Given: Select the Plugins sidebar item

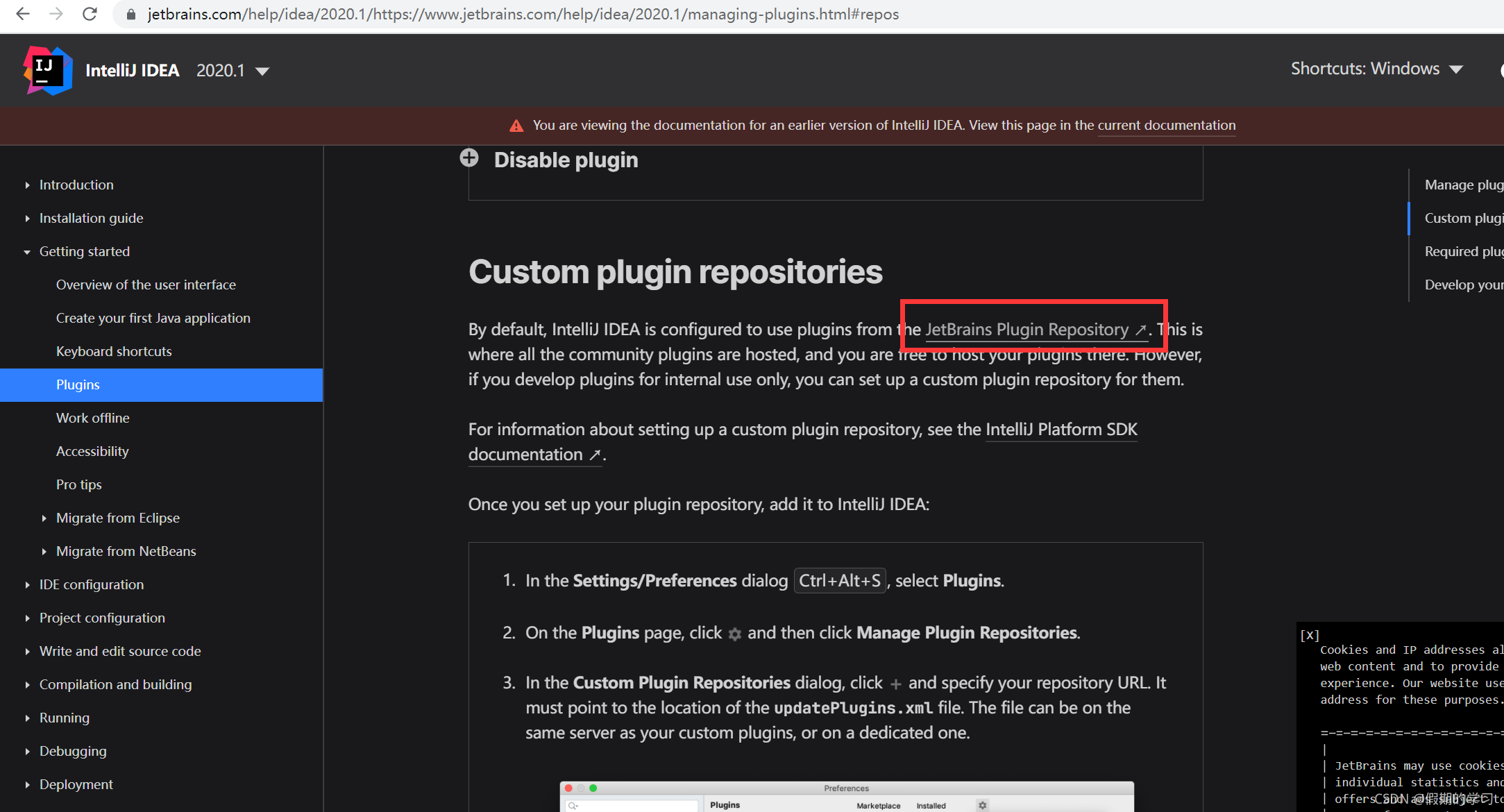Looking at the screenshot, I should tap(161, 384).
